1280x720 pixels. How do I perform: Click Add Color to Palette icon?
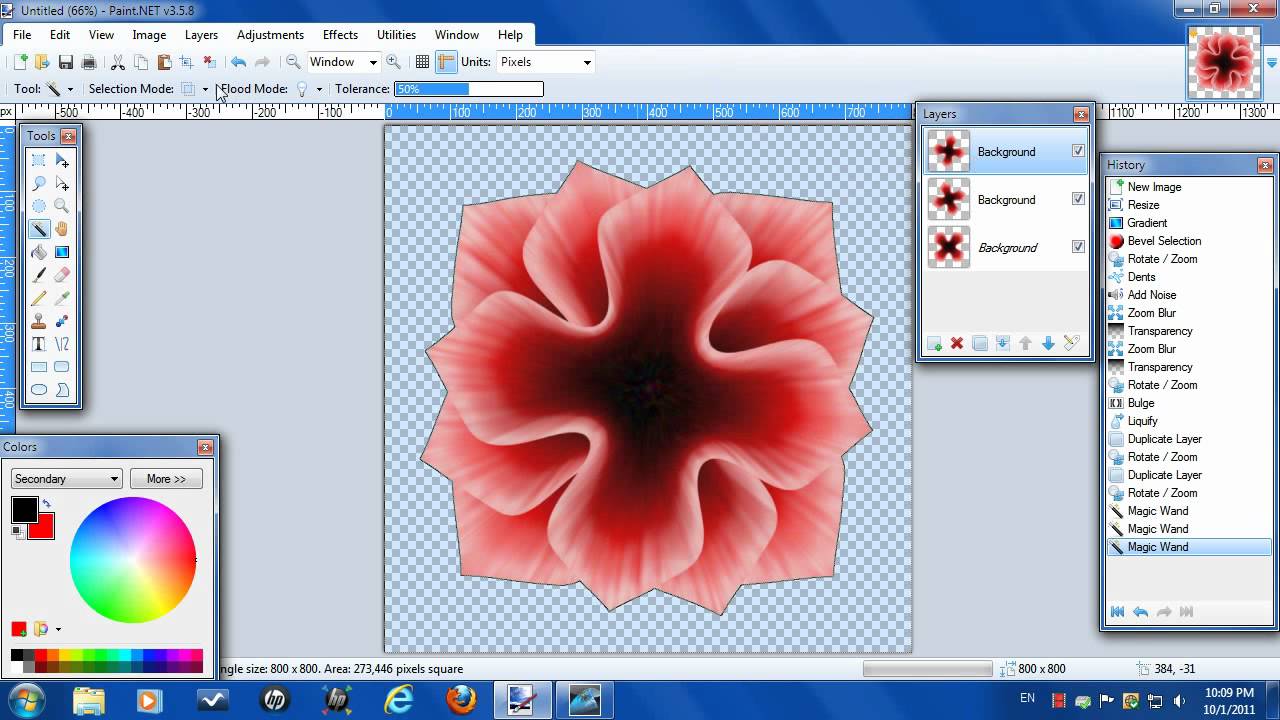click(x=18, y=629)
